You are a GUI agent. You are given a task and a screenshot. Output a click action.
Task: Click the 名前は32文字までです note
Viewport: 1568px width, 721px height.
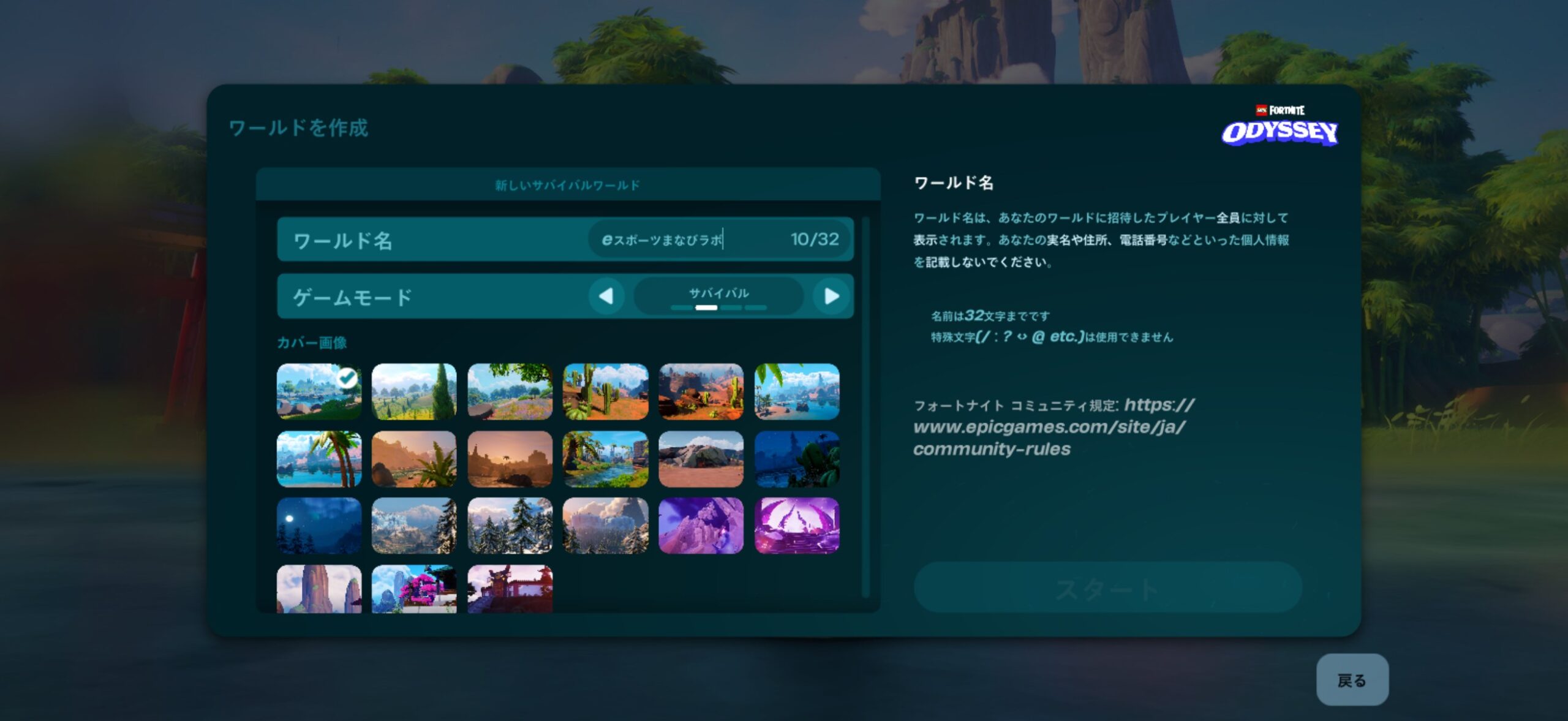click(x=990, y=316)
